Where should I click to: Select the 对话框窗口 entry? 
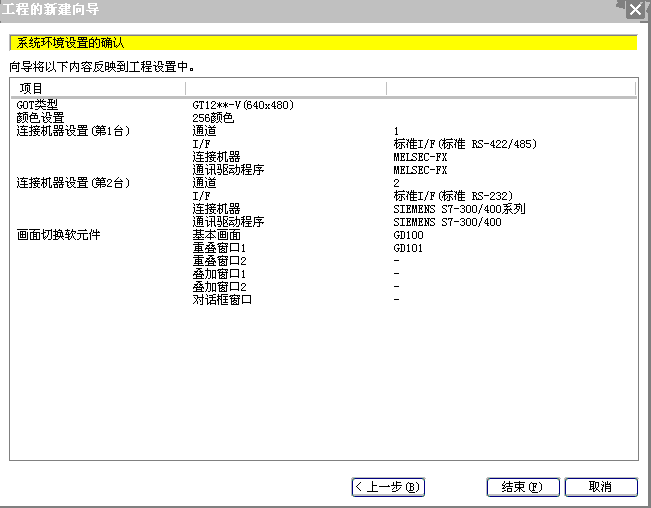(222, 300)
